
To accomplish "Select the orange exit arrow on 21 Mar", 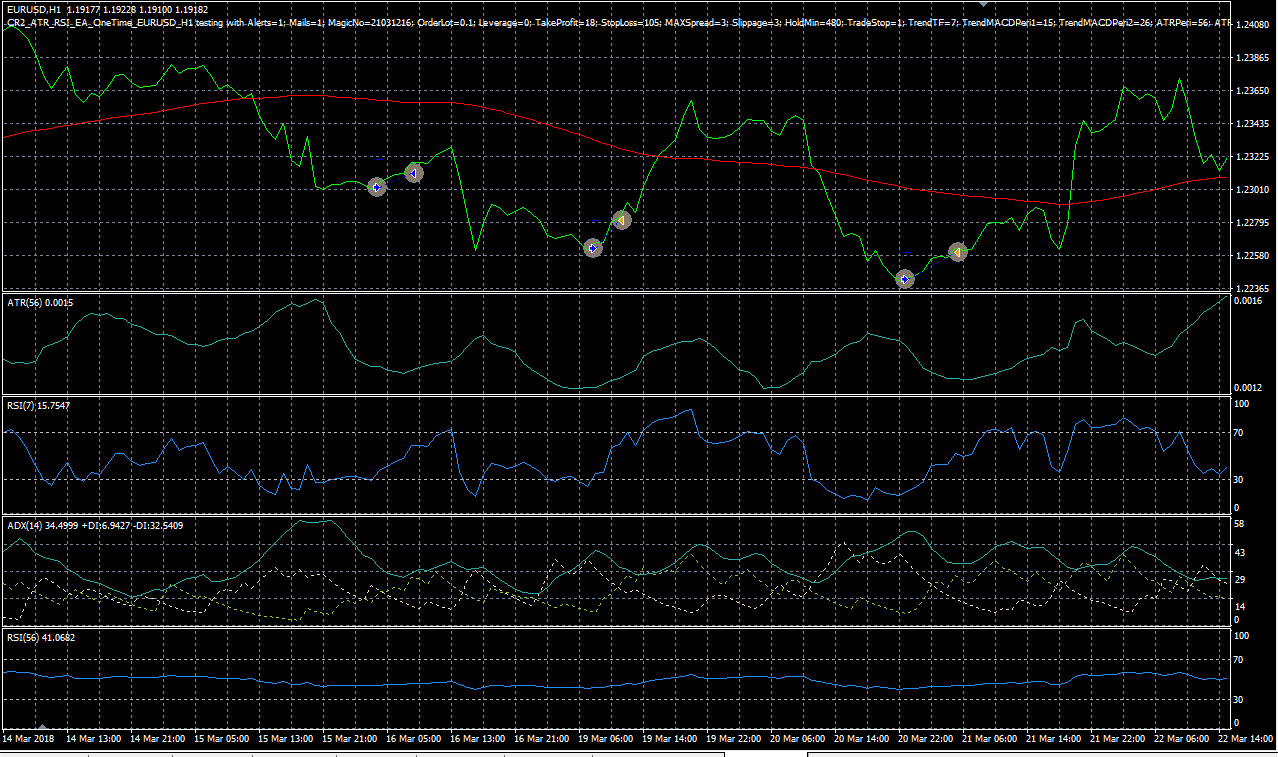I will [957, 253].
